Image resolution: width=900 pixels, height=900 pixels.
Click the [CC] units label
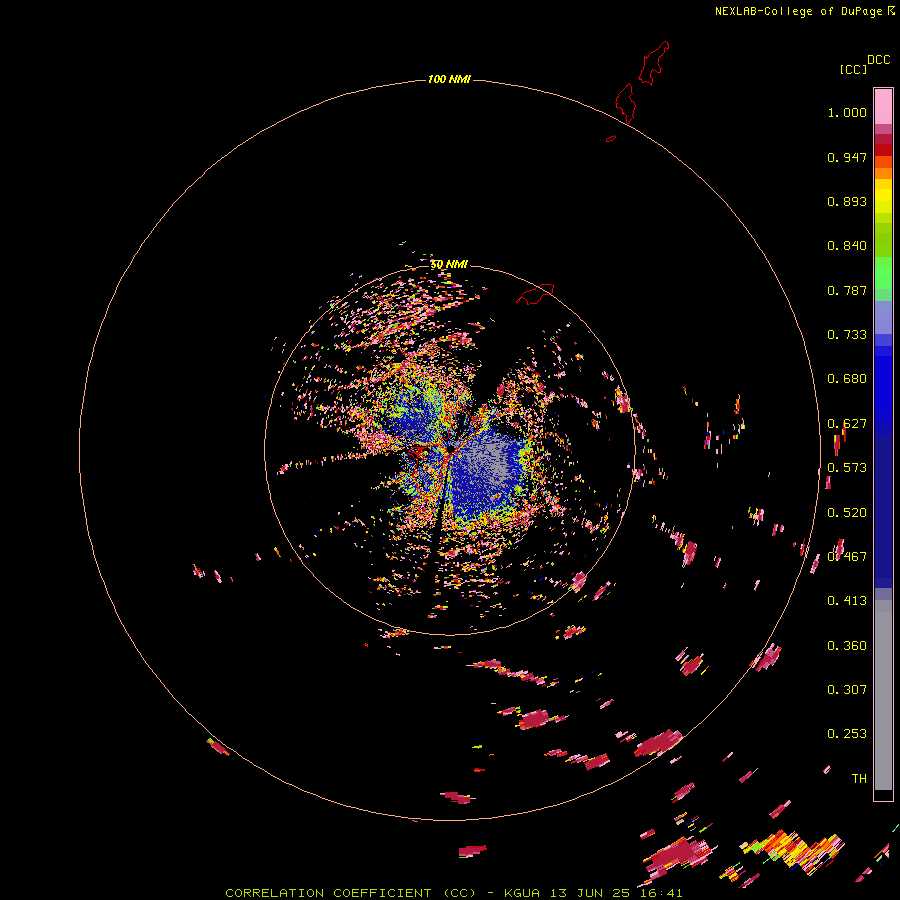coord(853,69)
